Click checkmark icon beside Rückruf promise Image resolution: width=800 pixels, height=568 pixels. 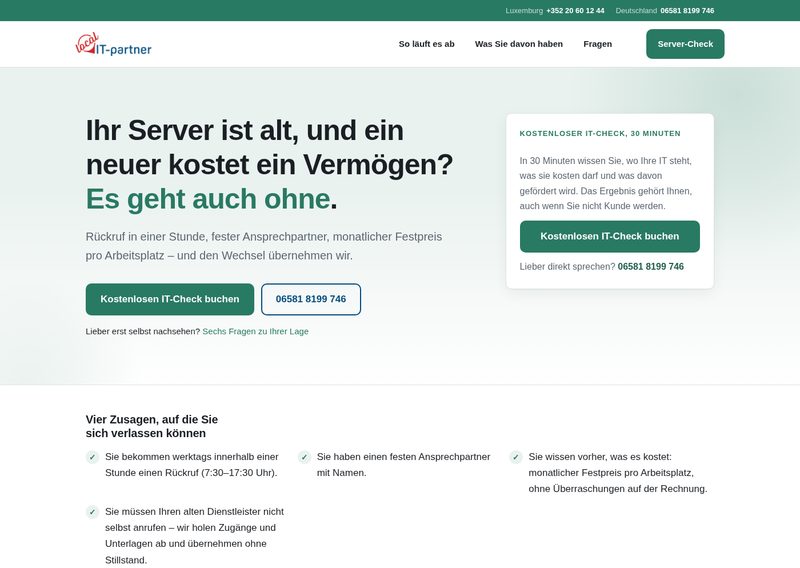(92, 457)
